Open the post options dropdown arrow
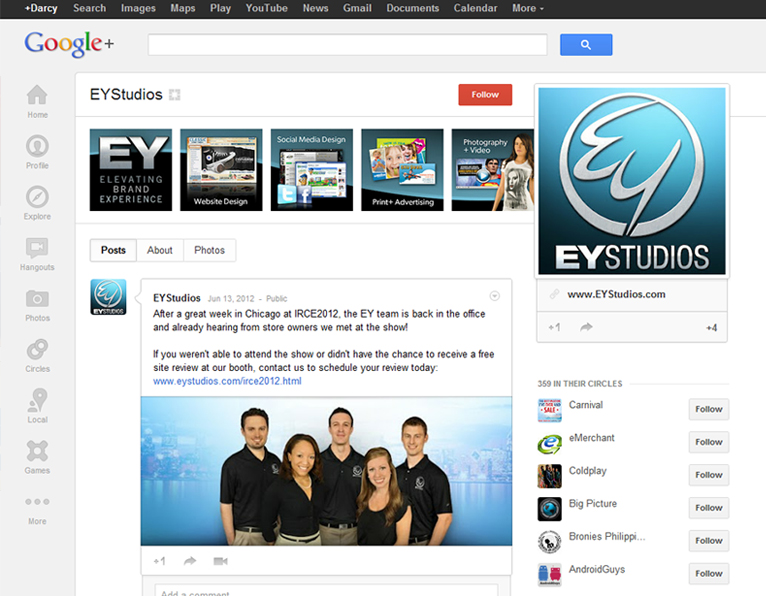Viewport: 766px width, 596px height. point(494,296)
